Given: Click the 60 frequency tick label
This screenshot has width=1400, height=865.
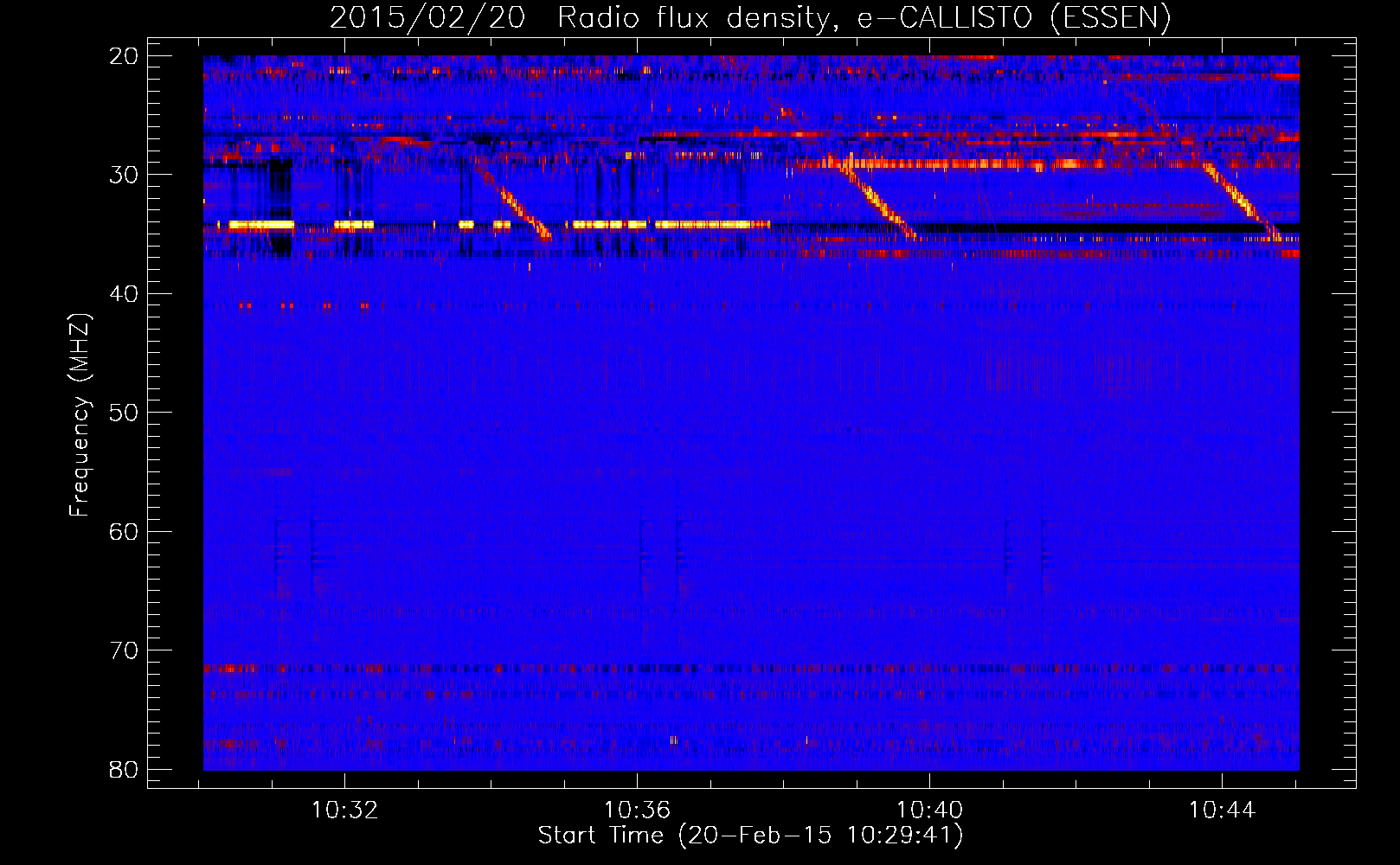Looking at the screenshot, I should pos(124,532).
